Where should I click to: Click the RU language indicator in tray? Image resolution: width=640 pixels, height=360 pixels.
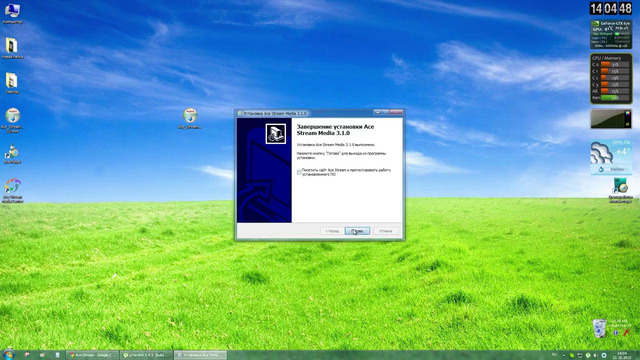[x=554, y=355]
